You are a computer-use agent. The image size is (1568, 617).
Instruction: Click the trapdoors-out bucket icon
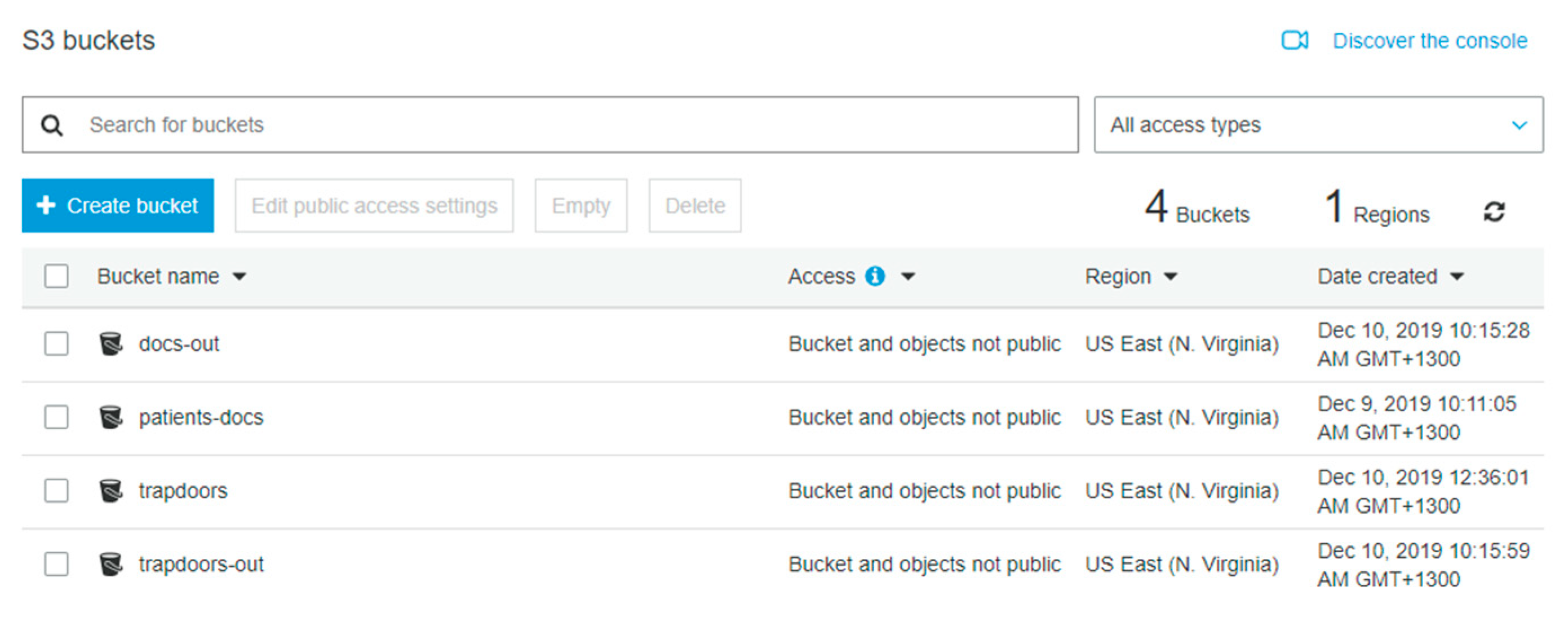(111, 564)
